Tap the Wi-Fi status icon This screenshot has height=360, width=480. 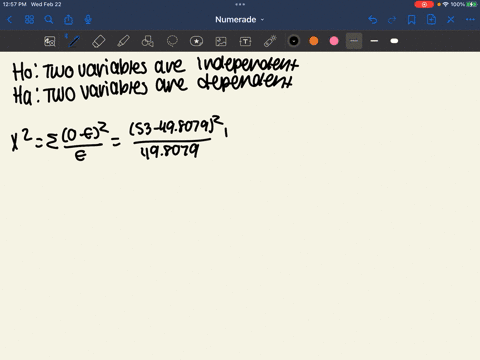click(446, 4)
